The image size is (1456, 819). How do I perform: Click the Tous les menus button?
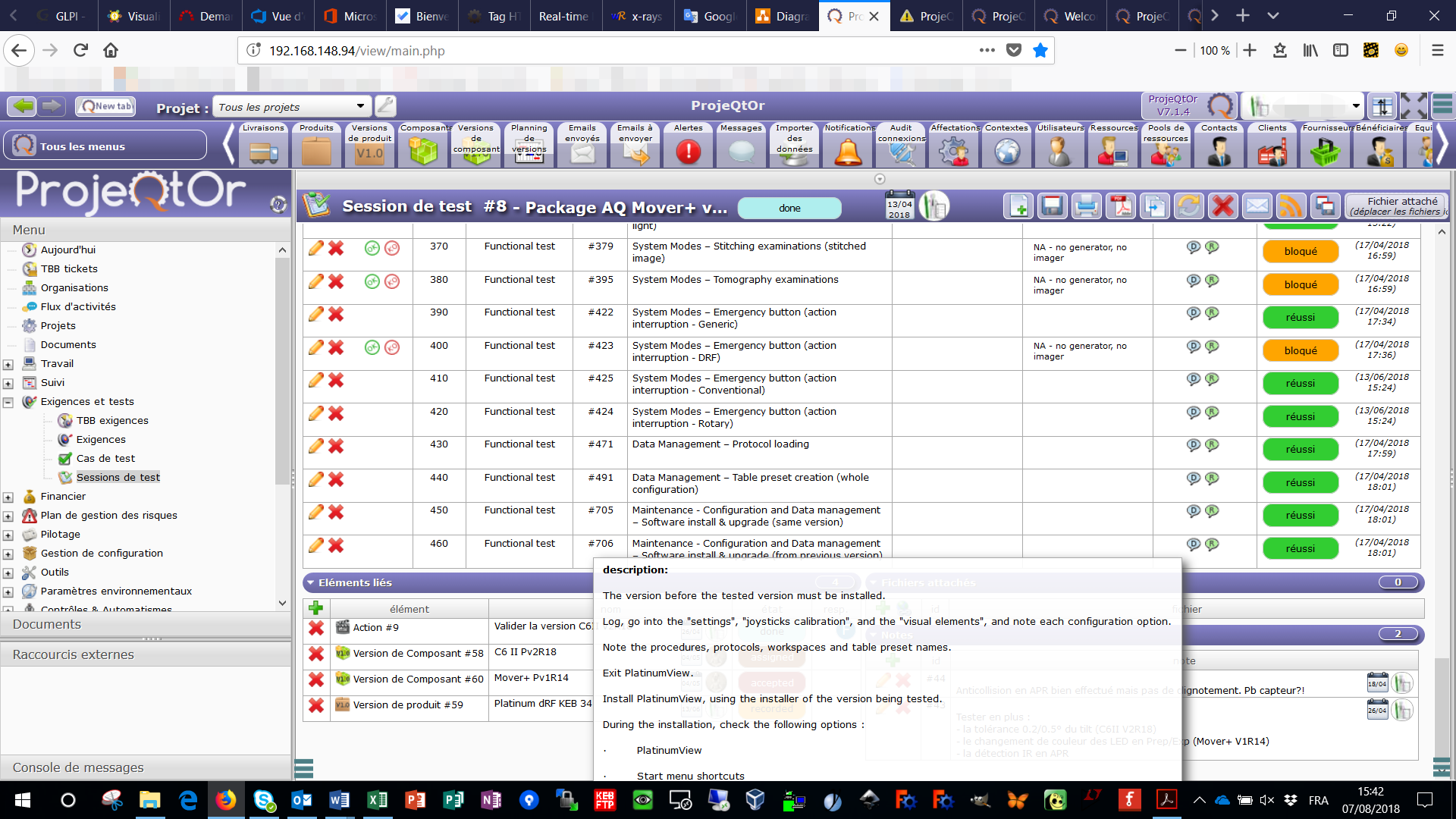105,146
